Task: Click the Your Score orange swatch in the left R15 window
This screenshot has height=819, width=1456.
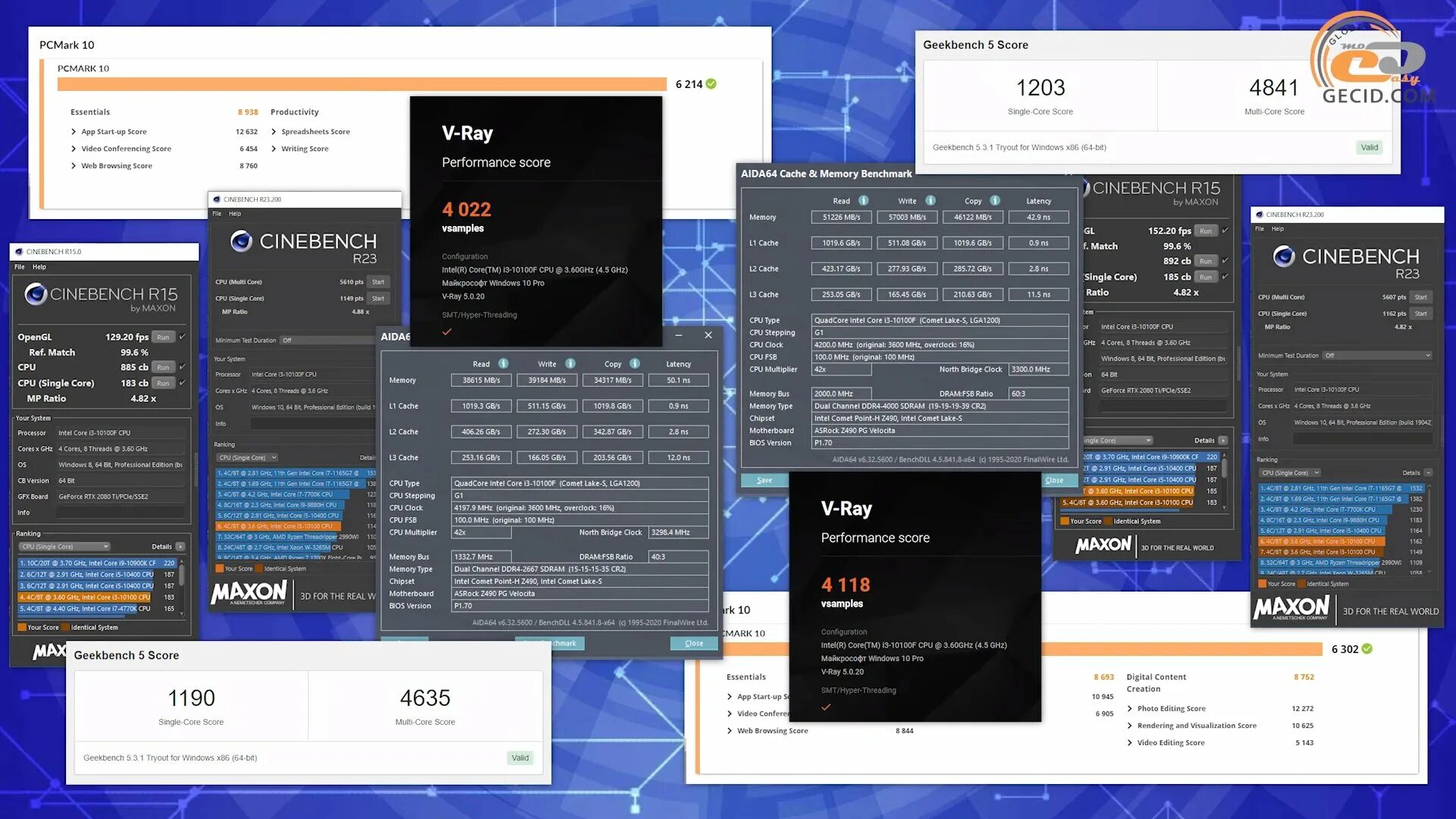Action: 22,628
